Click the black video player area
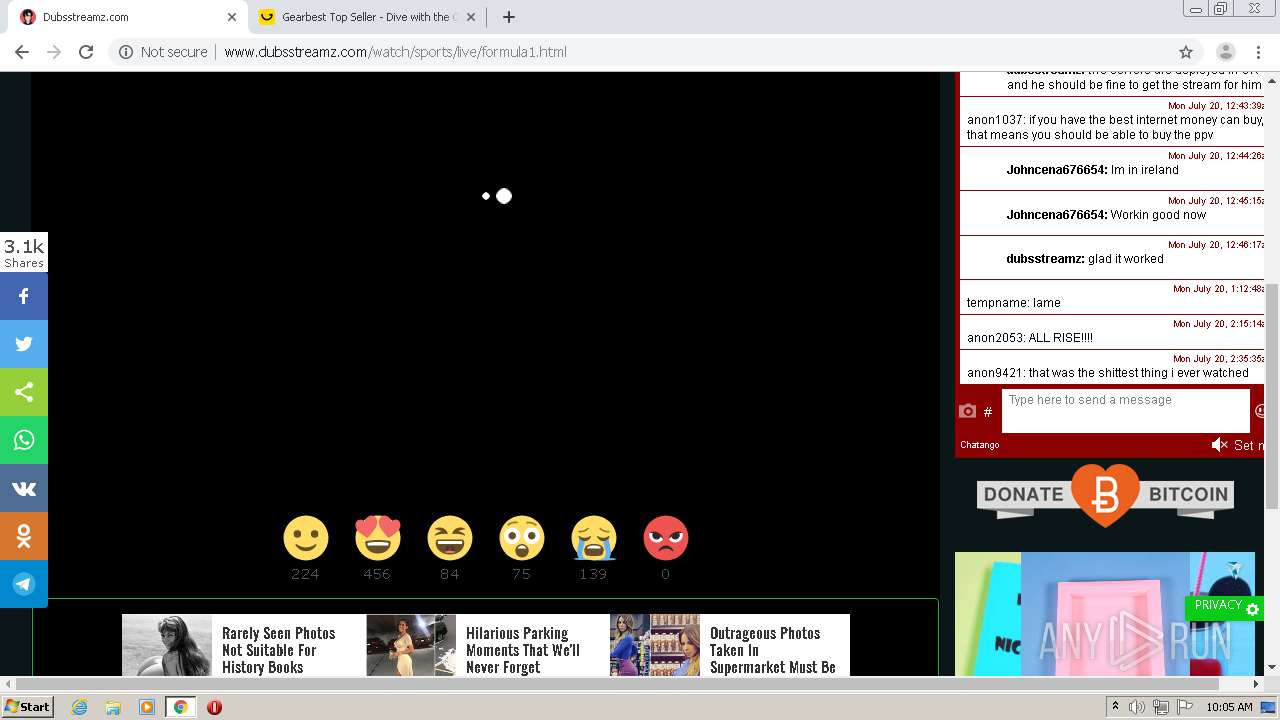Image resolution: width=1280 pixels, height=720 pixels. [485, 290]
